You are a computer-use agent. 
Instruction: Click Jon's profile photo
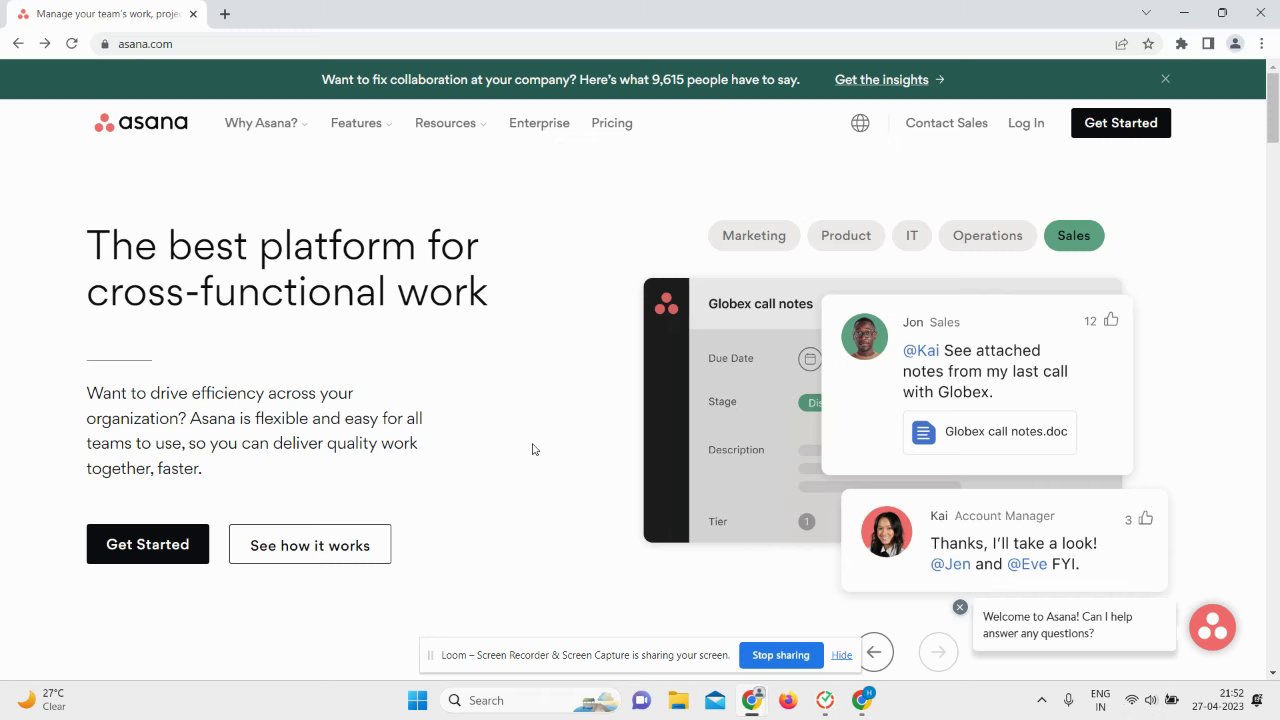865,337
